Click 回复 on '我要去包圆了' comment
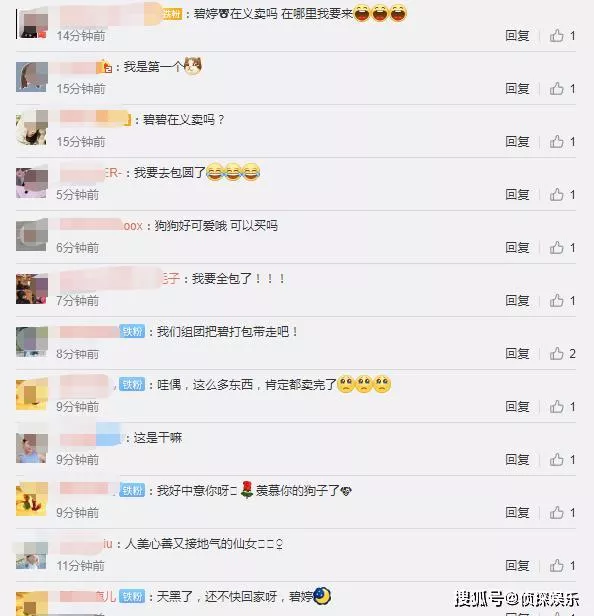The image size is (594, 616). (517, 195)
